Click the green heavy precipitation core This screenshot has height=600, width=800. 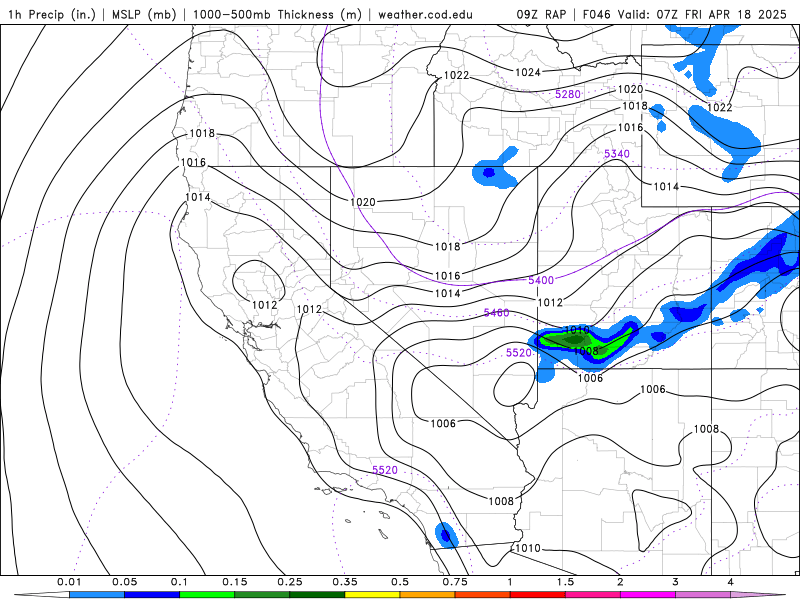pyautogui.click(x=576, y=339)
